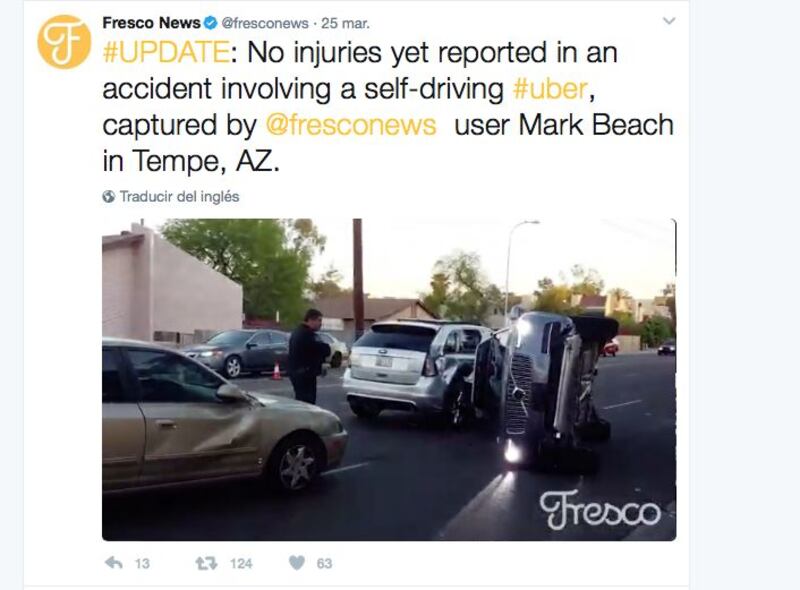The height and width of the screenshot is (590, 800).
Task: Like the tweet with heart icon
Action: pyautogui.click(x=296, y=562)
